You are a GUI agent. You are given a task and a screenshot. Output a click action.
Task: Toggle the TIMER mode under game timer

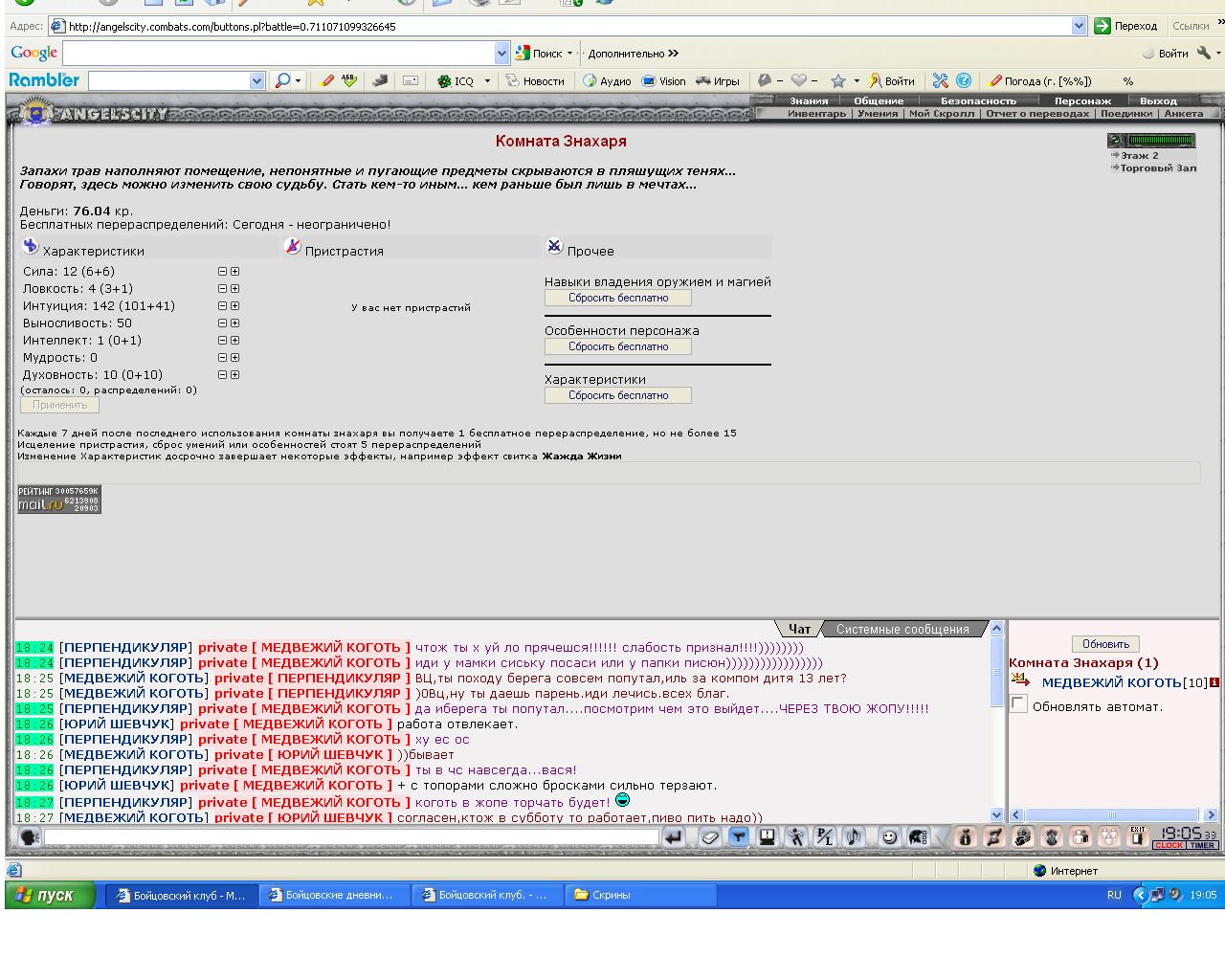pos(1202,845)
